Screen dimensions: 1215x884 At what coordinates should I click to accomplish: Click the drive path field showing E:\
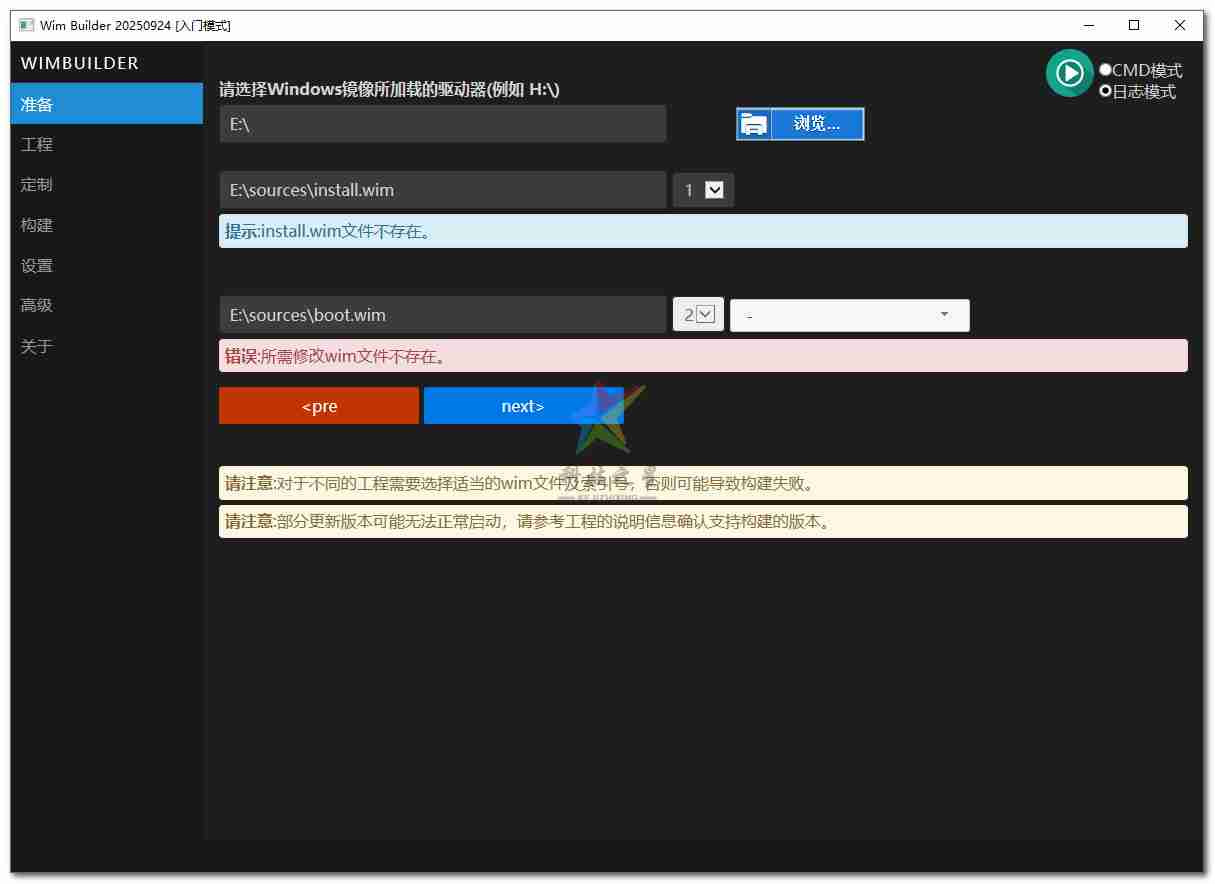point(442,123)
